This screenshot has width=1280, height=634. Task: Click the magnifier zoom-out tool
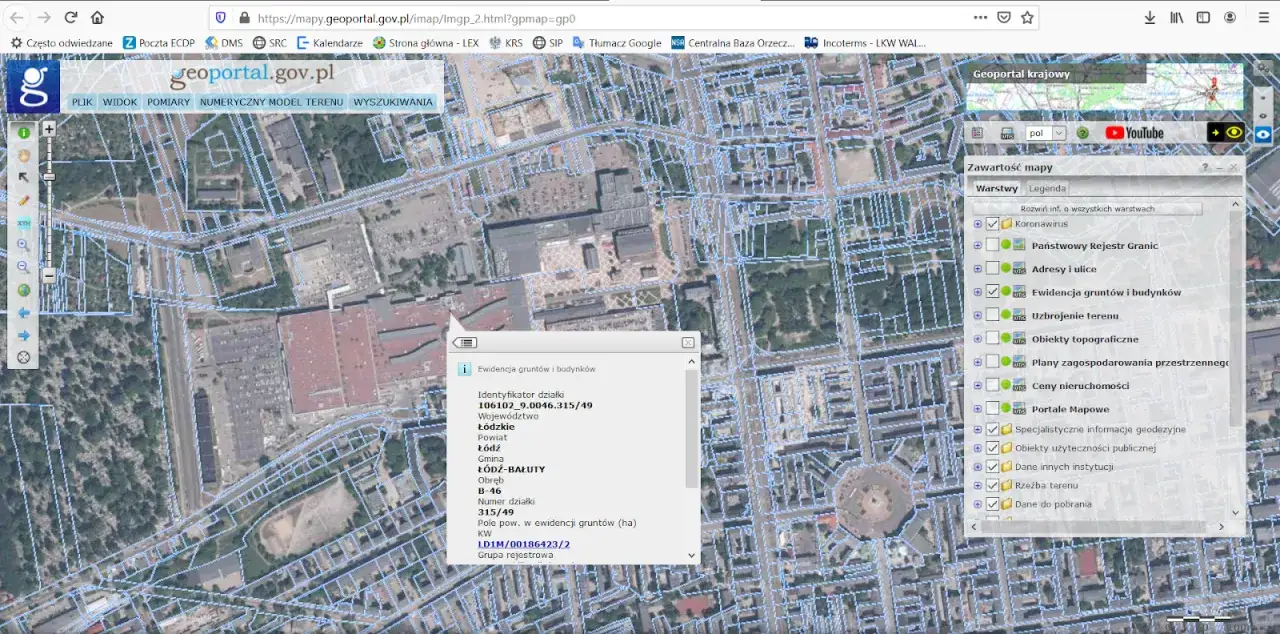point(23,267)
